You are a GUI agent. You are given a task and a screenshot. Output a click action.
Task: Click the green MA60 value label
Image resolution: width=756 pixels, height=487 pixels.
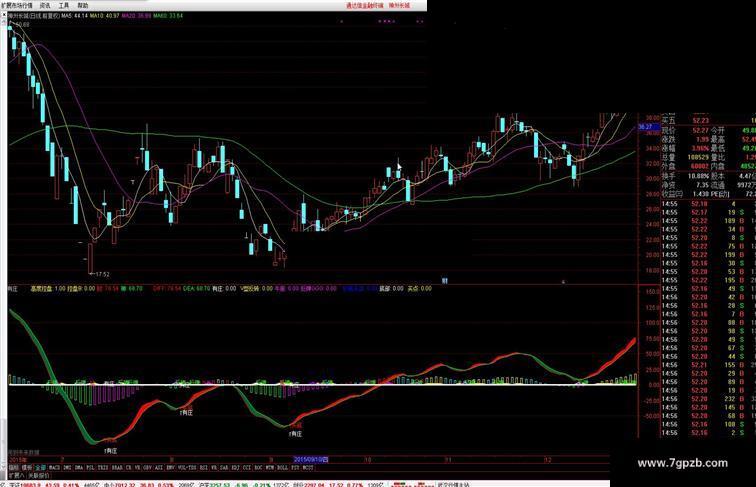coord(168,16)
